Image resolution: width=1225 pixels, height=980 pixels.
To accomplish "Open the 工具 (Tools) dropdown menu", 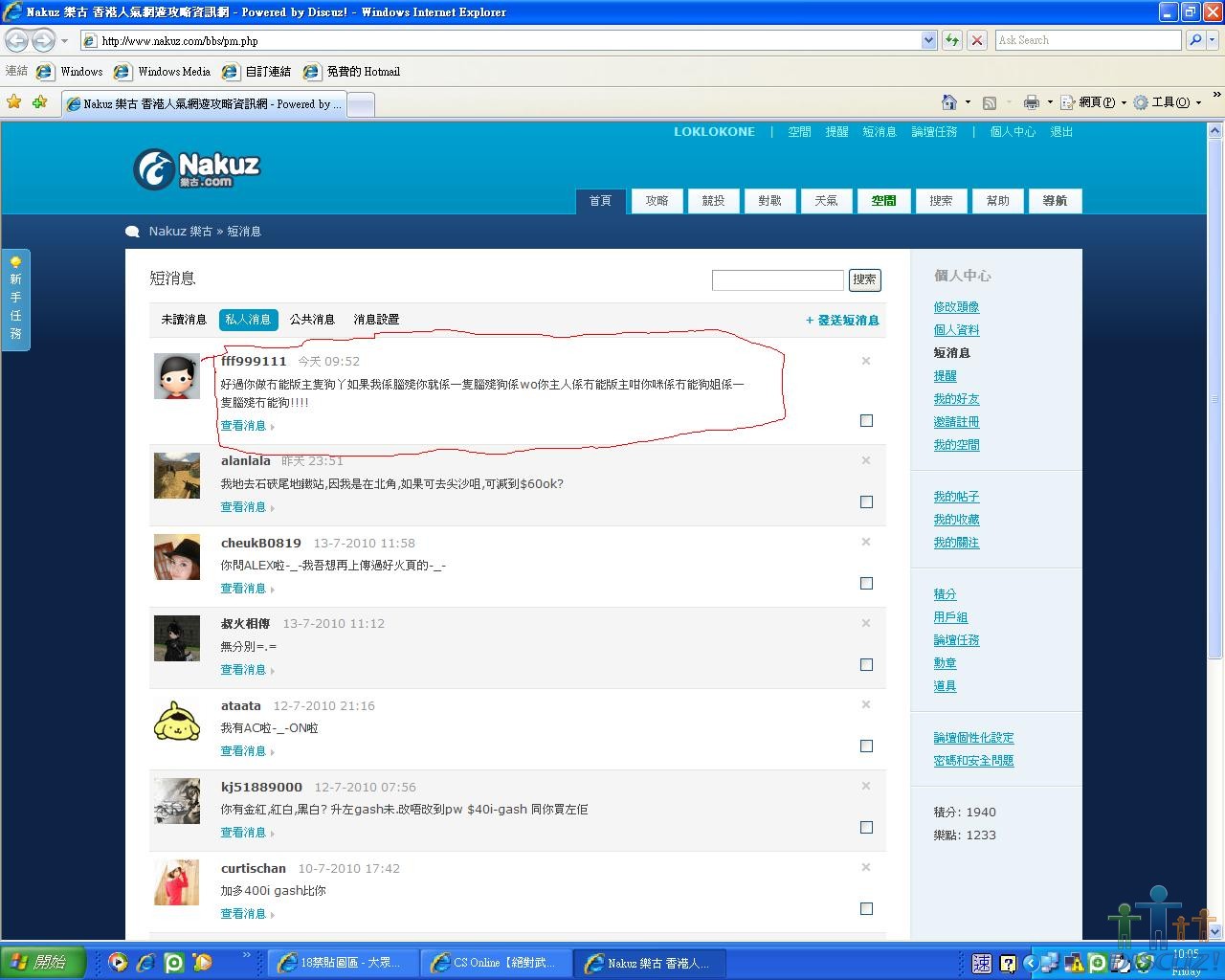I will pos(1167,102).
